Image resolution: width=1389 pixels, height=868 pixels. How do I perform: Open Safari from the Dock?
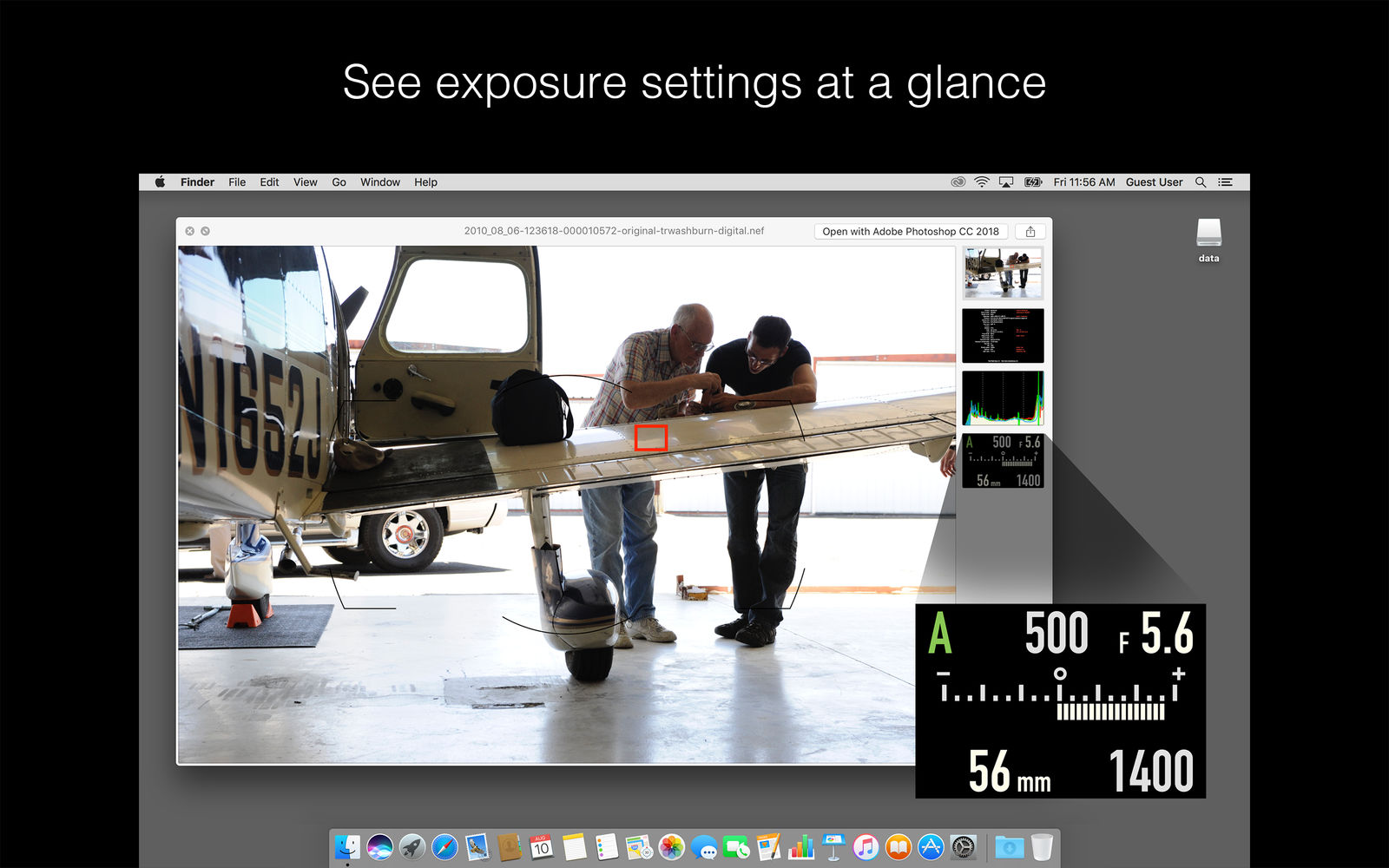444,846
